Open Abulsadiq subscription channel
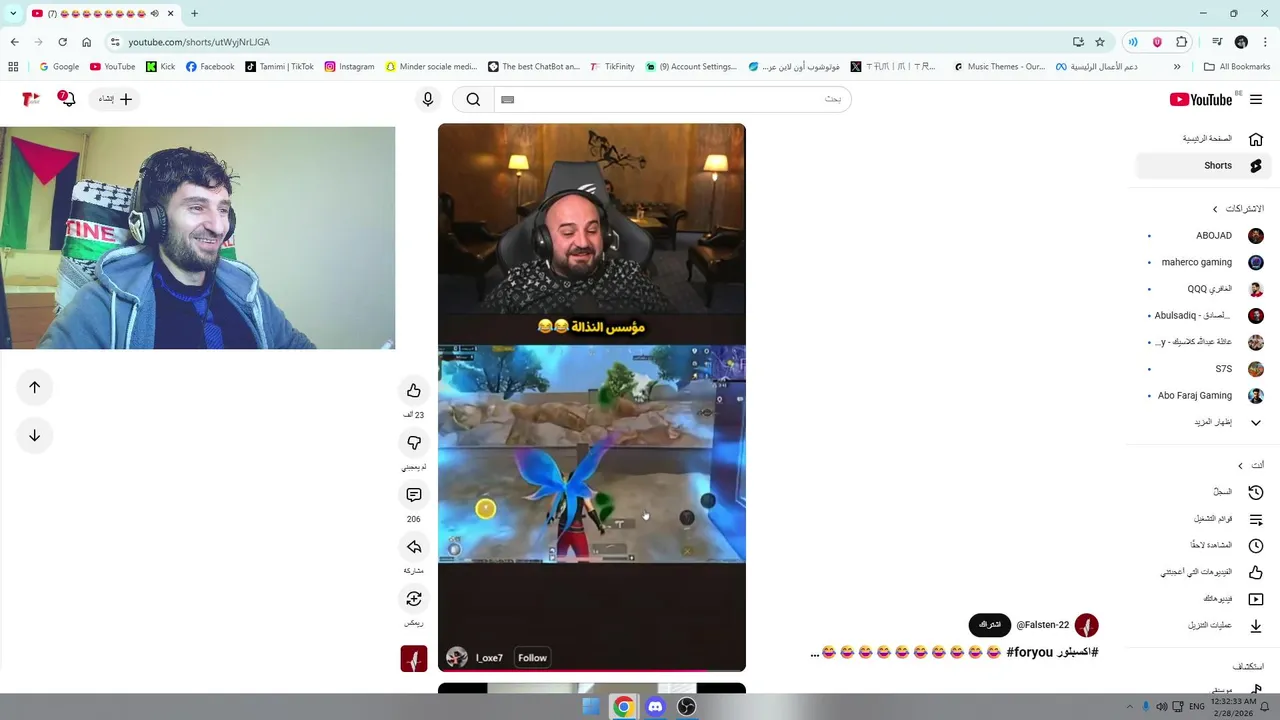1280x720 pixels. [1205, 315]
